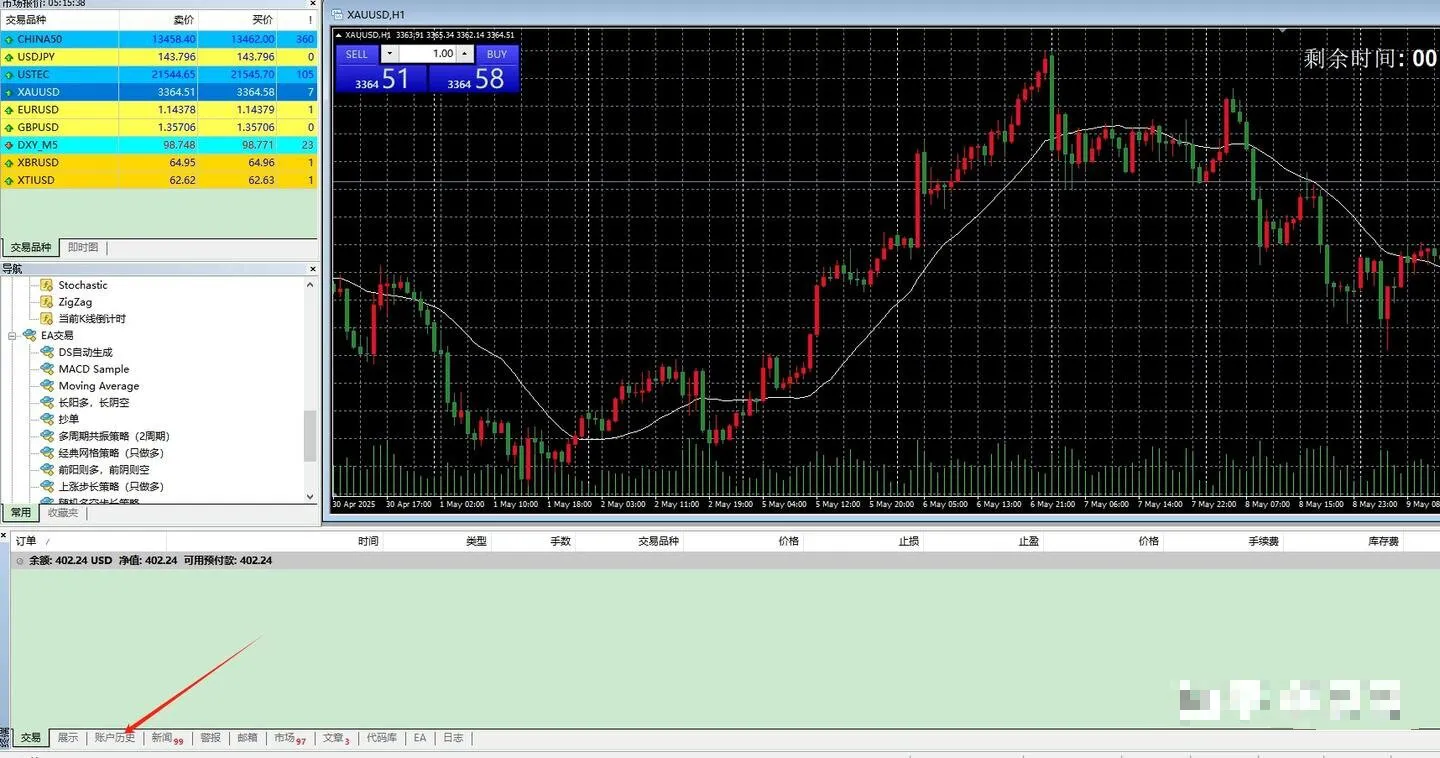The width and height of the screenshot is (1440, 758).
Task: Click the BUY button
Action: click(x=496, y=54)
